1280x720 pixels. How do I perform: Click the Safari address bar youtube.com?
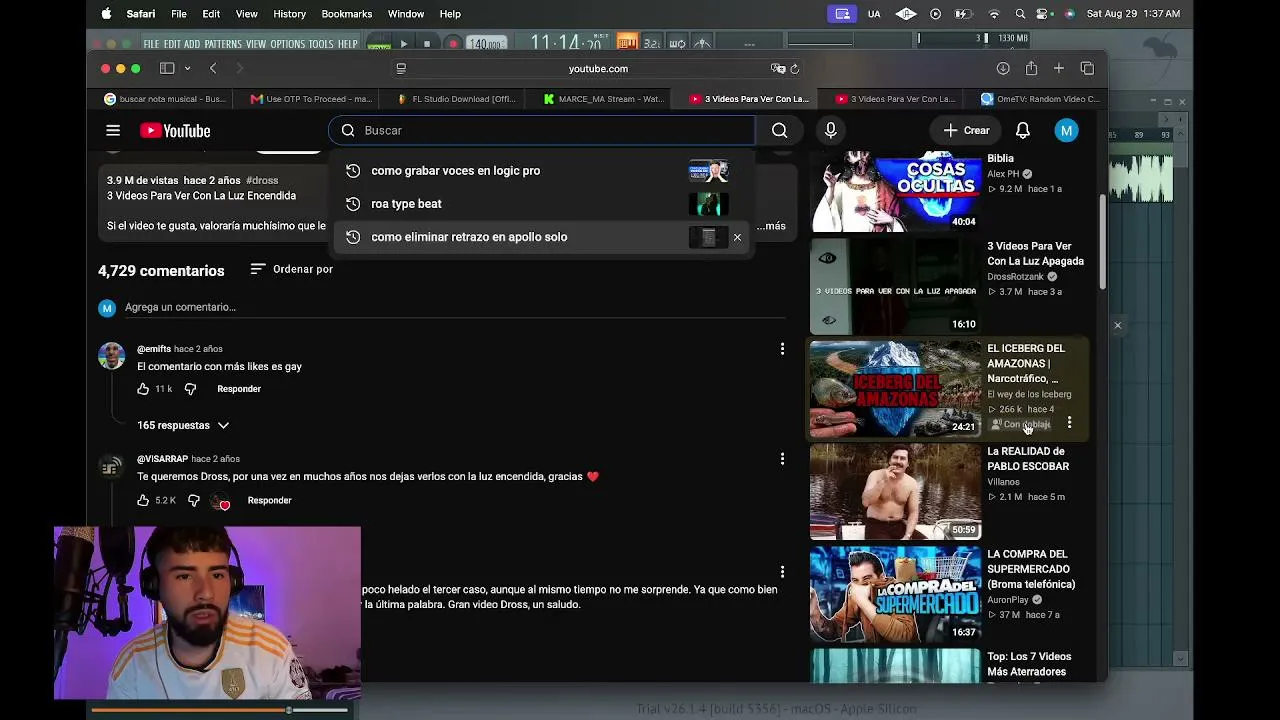coord(598,68)
